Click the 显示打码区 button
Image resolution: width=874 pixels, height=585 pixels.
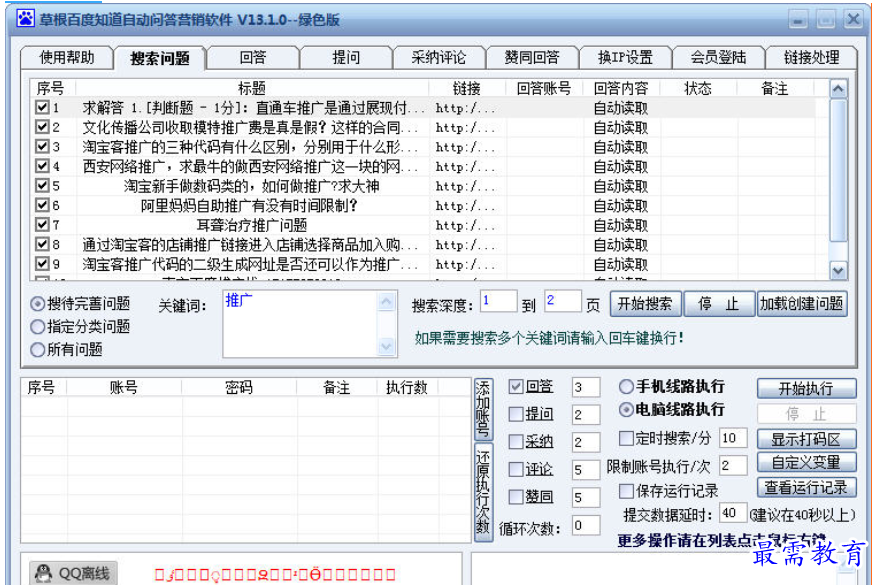coord(806,439)
